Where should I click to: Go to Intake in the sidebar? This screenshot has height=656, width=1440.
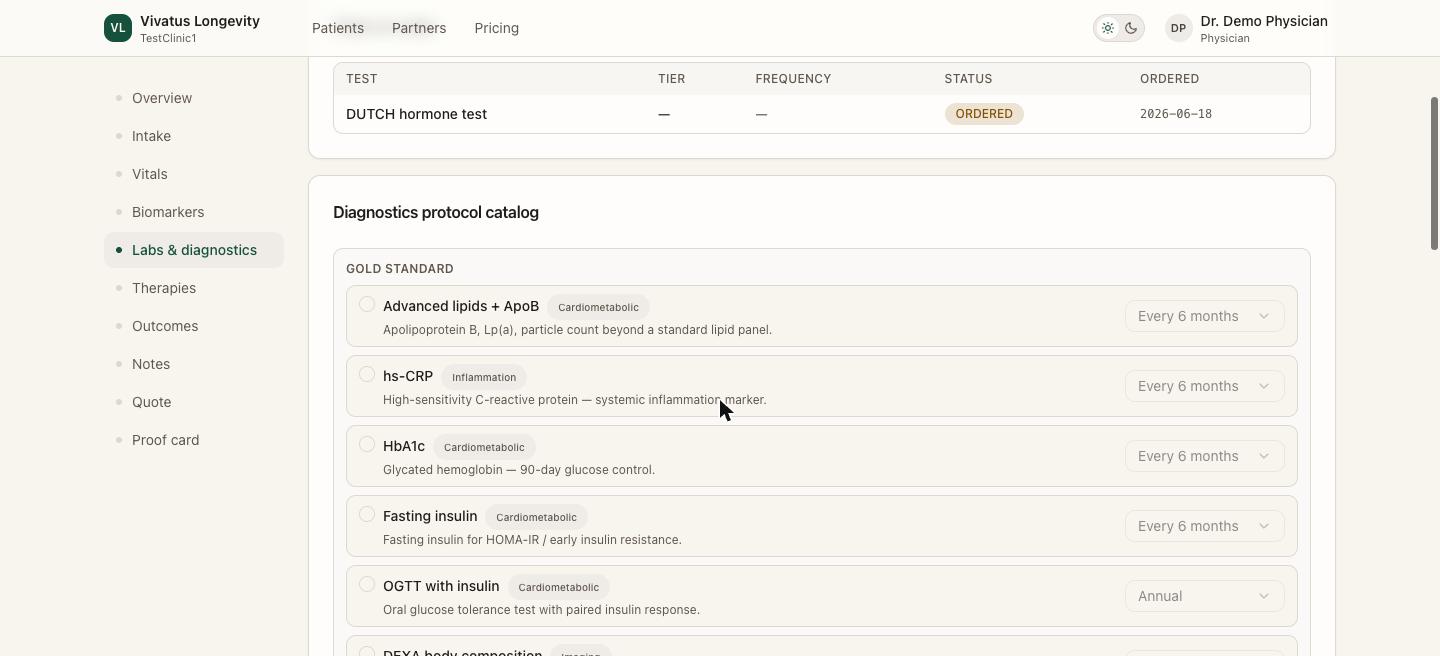pyautogui.click(x=194, y=136)
